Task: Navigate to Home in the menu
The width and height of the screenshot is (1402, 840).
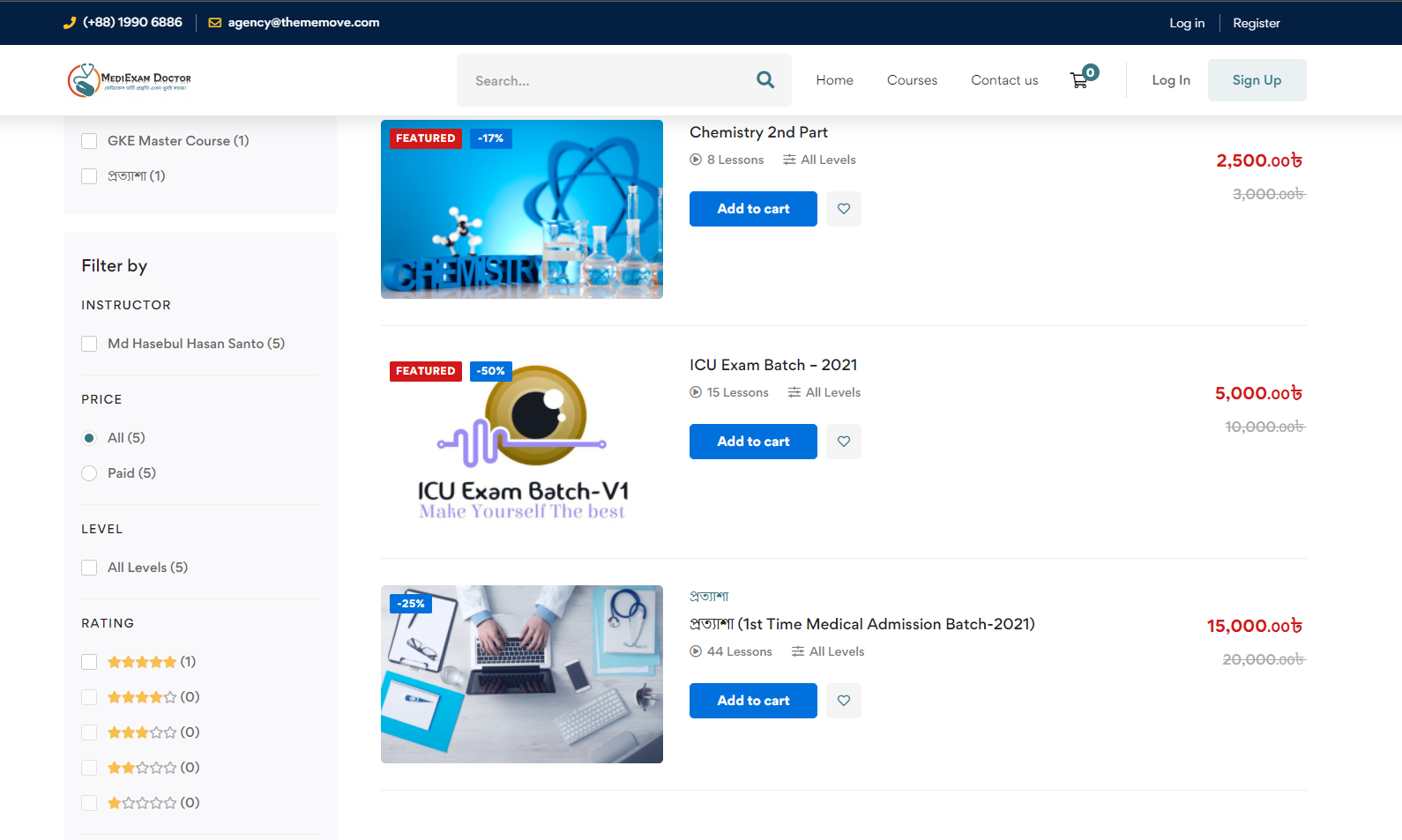Action: pos(834,80)
